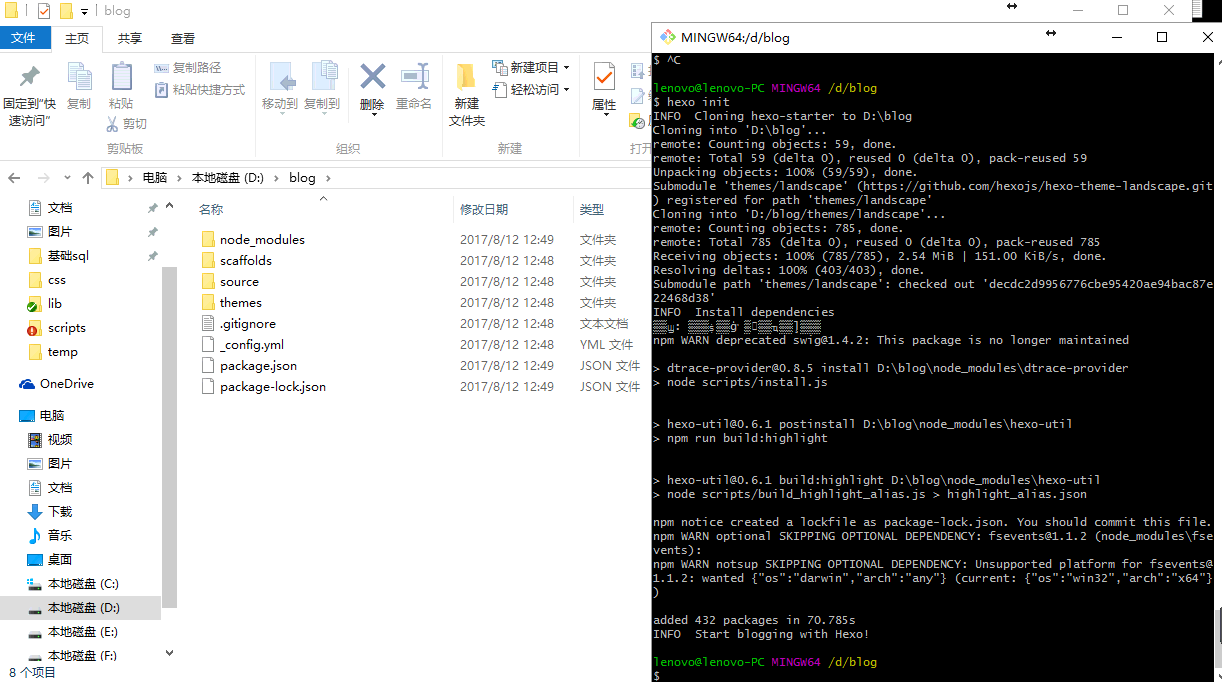Open the 文件 tab
Image resolution: width=1222 pixels, height=682 pixels.
23,38
